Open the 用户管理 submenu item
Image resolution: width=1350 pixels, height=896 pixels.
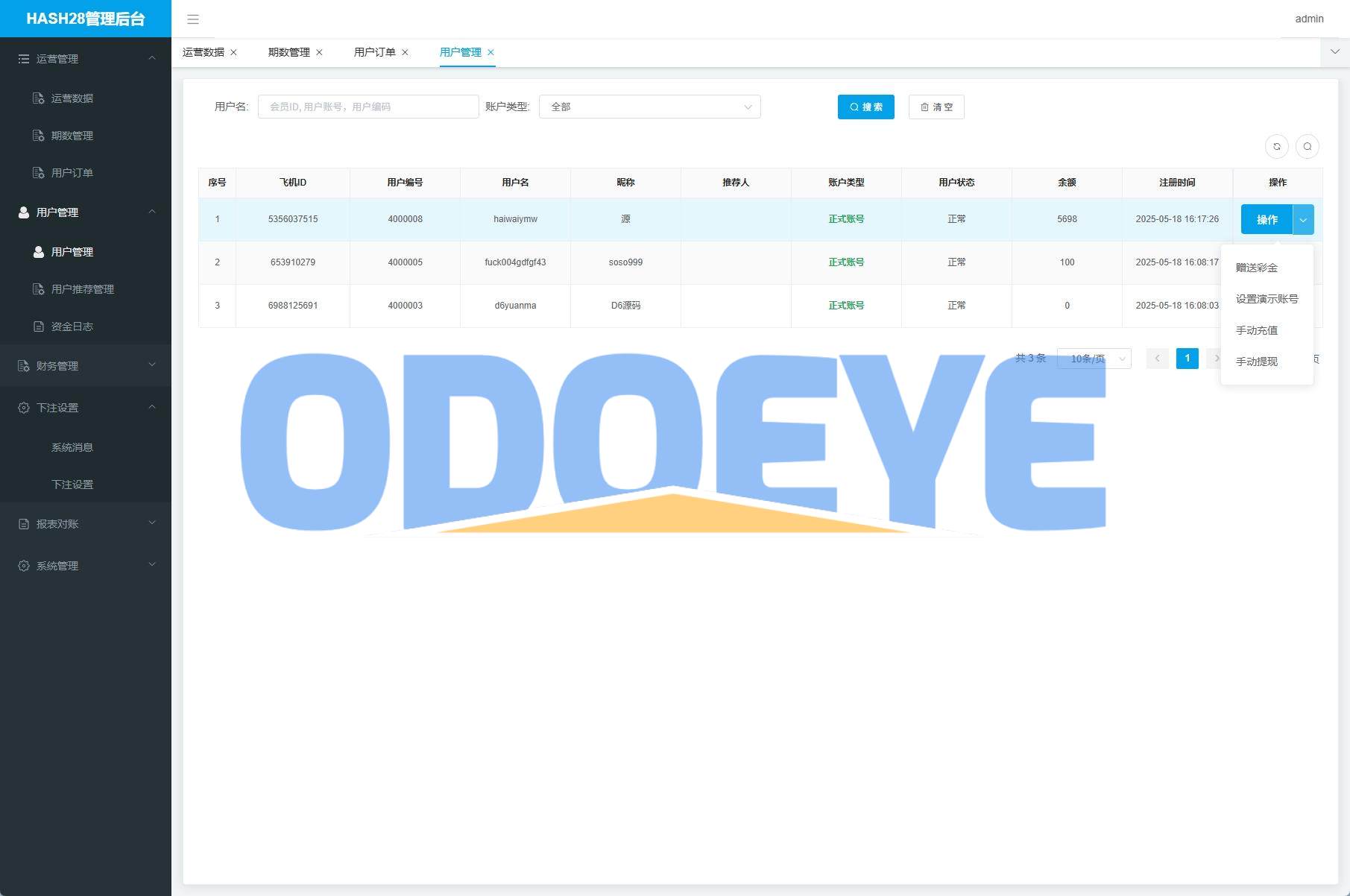pos(86,251)
